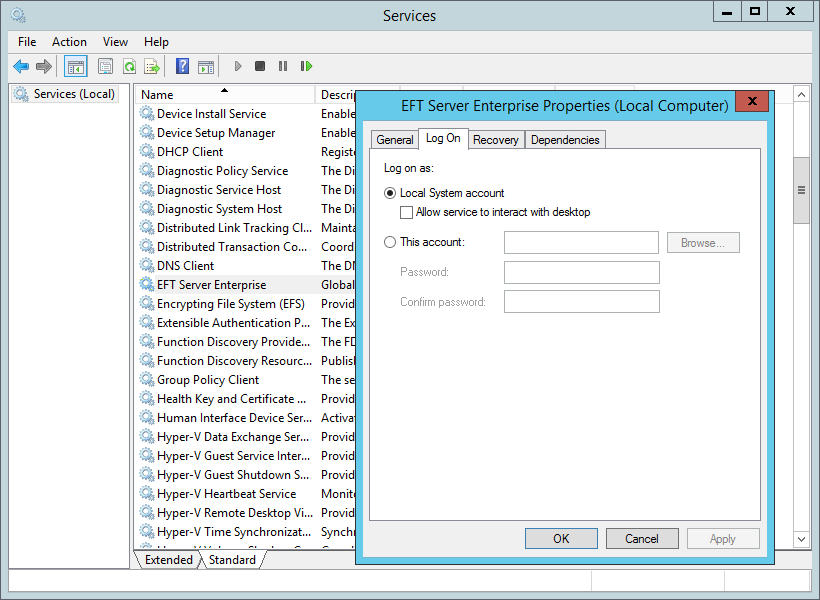The width and height of the screenshot is (820, 600).
Task: Click the Export List toolbar icon
Action: (152, 66)
